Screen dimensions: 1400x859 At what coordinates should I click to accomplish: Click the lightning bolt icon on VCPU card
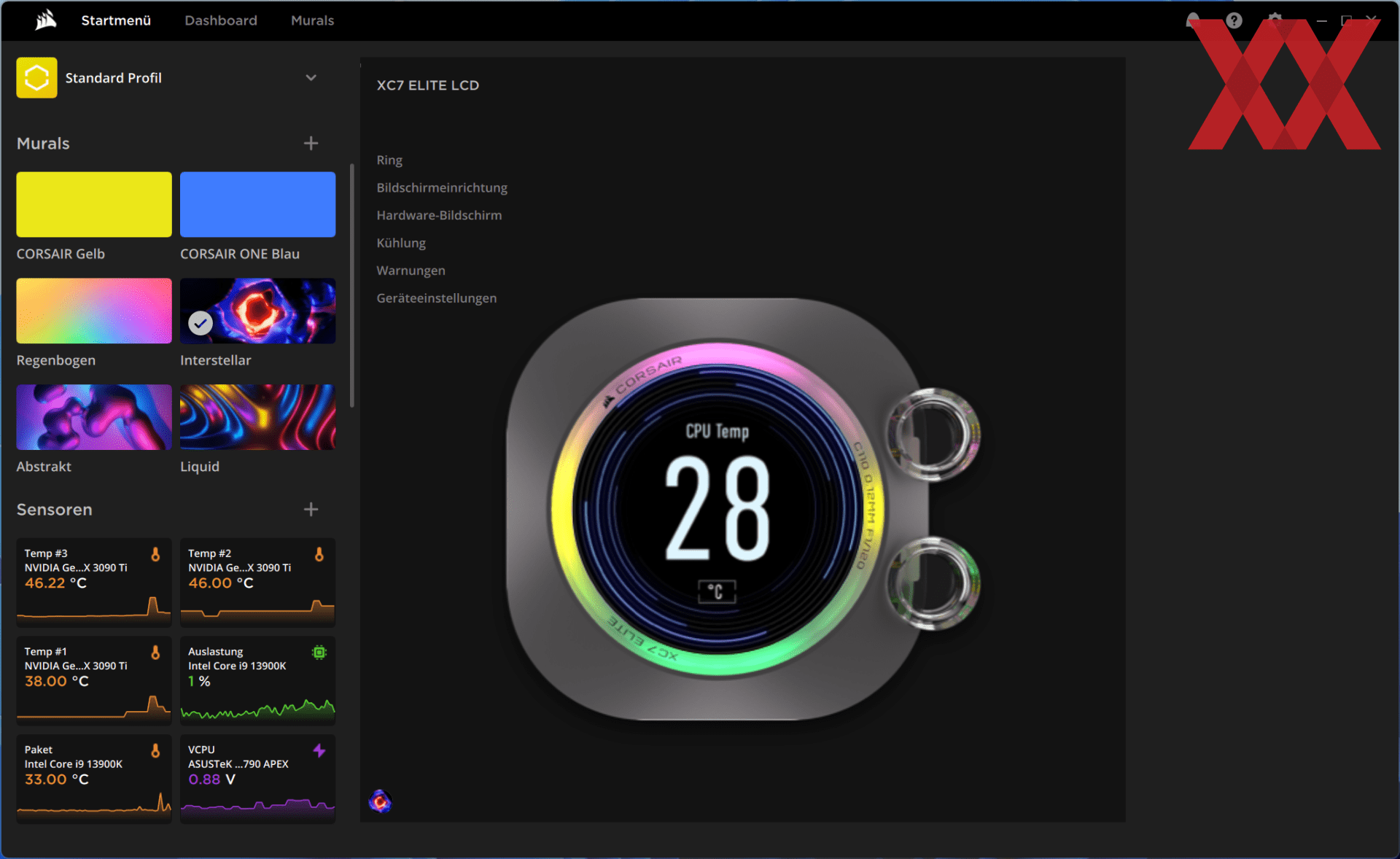[319, 750]
